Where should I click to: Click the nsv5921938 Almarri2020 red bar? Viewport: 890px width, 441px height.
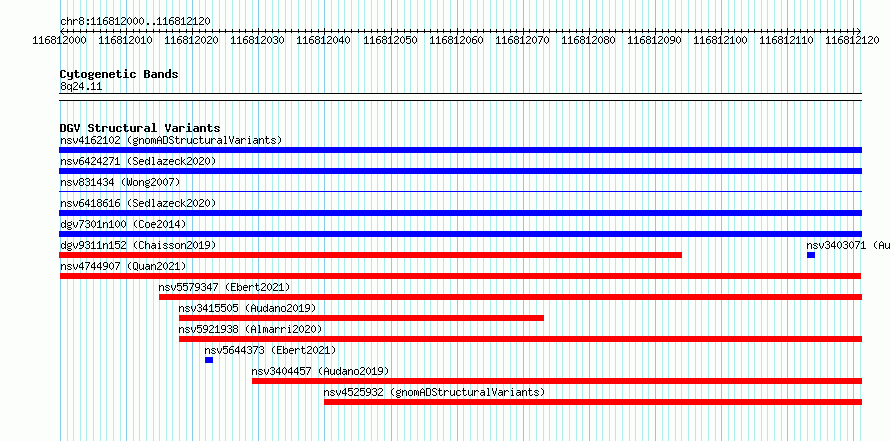520,339
